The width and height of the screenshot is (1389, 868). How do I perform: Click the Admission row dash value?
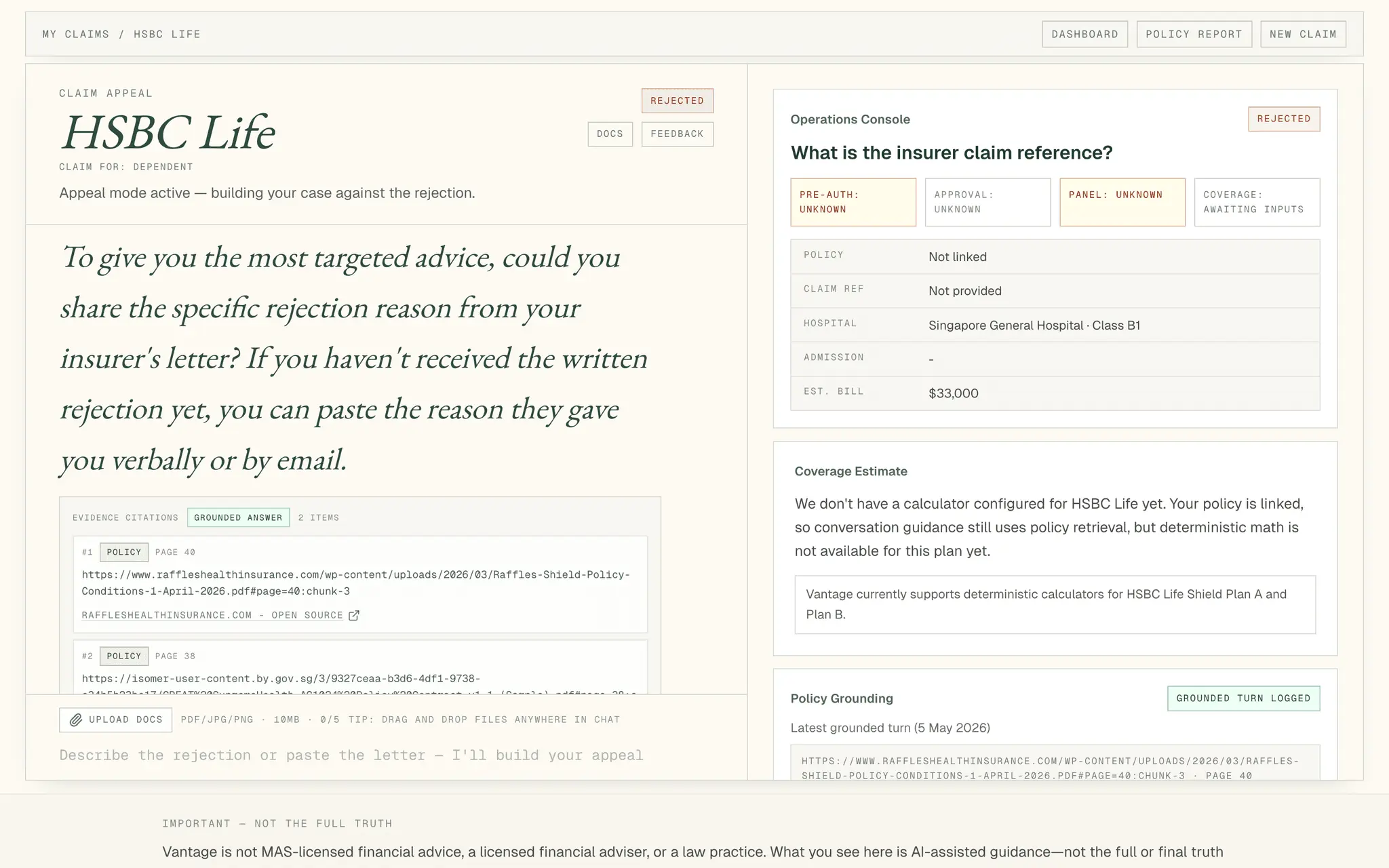(931, 359)
